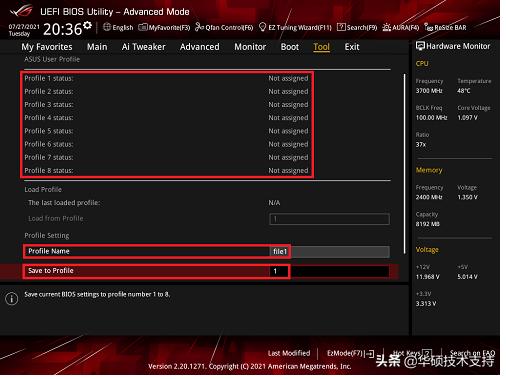Click the +5V 5.014 V reading

click(467, 277)
